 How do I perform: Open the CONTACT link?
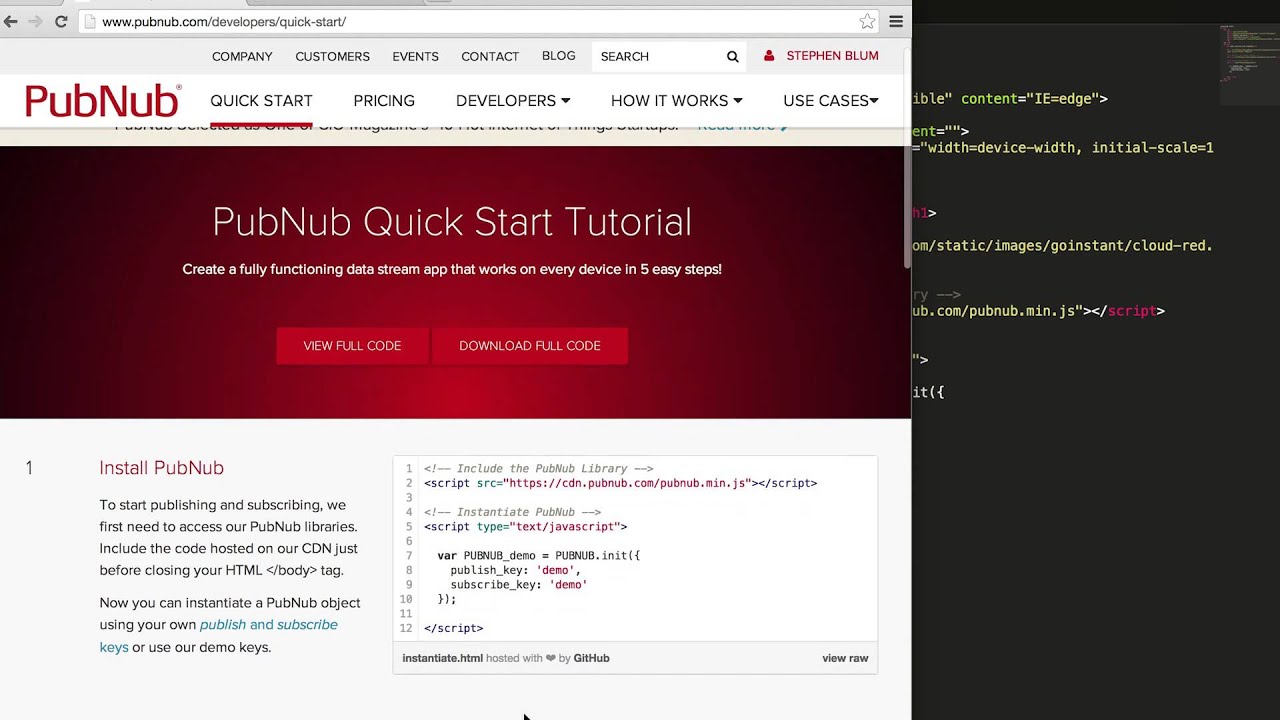(x=490, y=57)
